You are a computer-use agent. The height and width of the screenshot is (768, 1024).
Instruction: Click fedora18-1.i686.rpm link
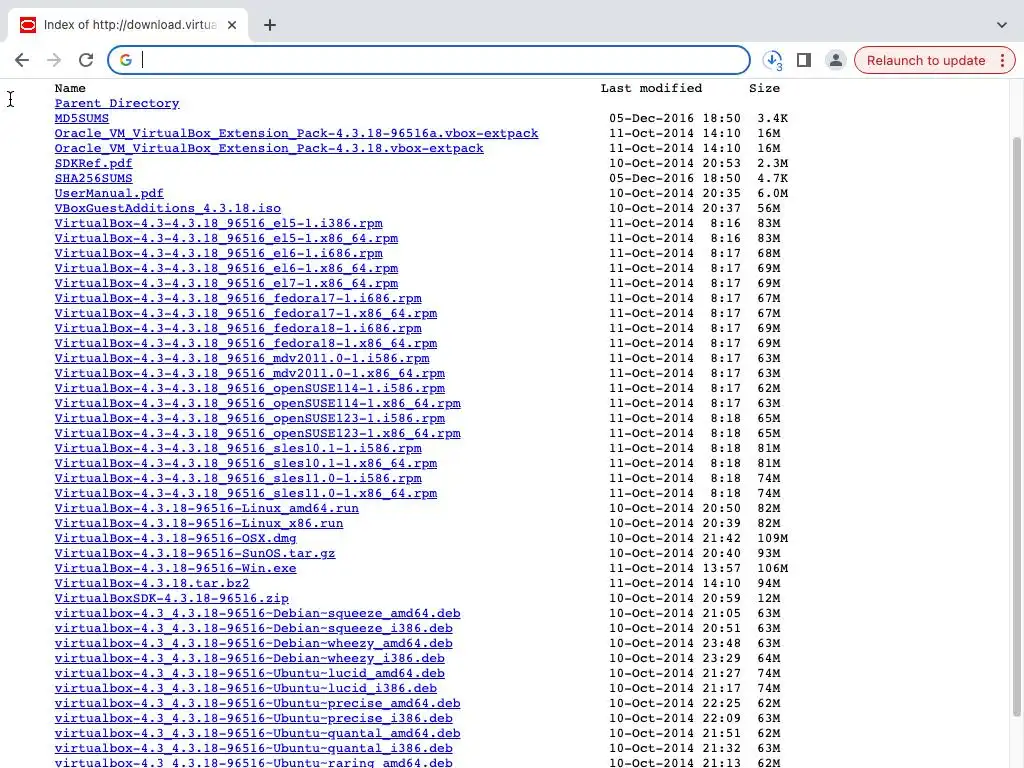[x=238, y=328]
